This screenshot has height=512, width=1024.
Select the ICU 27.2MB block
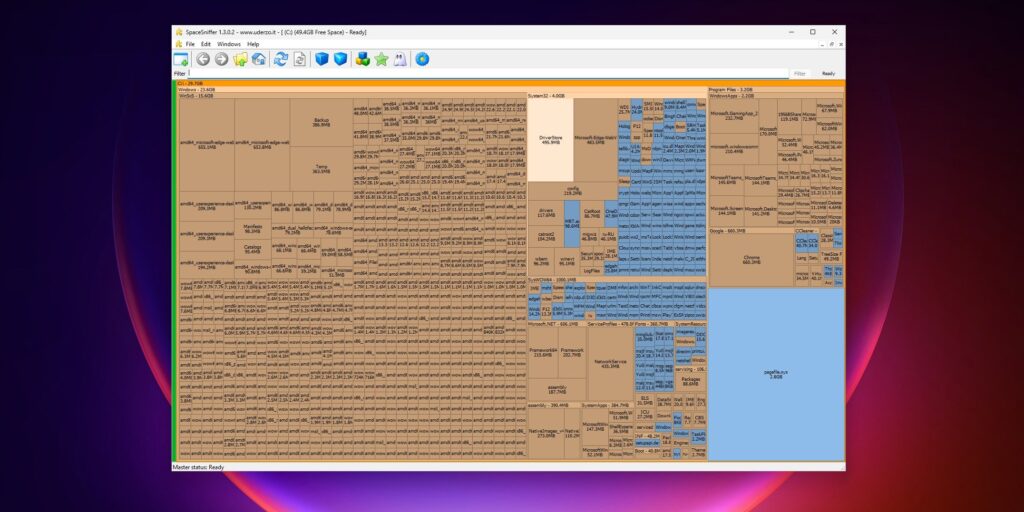[645, 415]
